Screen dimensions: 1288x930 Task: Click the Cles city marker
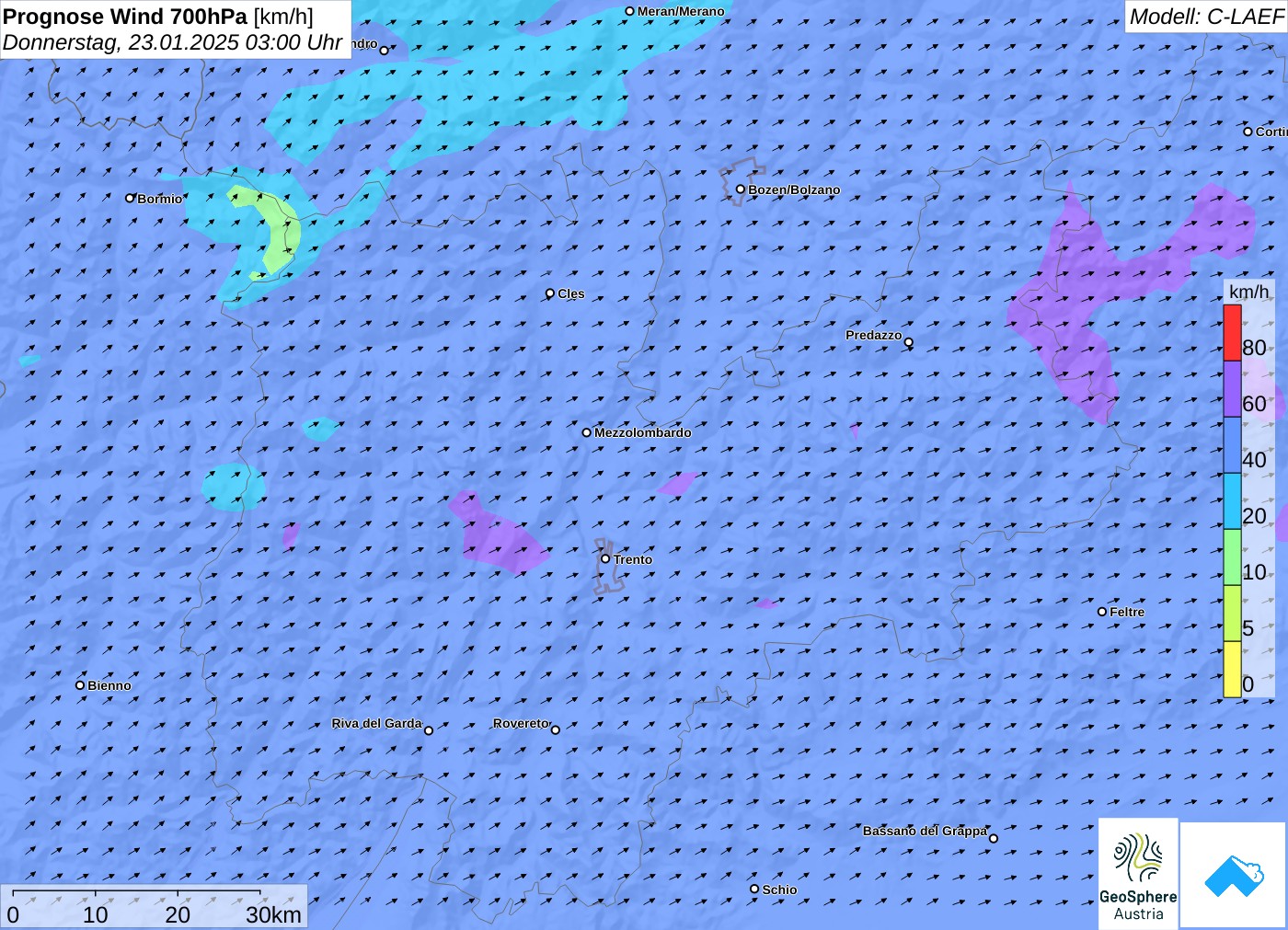[x=550, y=293]
